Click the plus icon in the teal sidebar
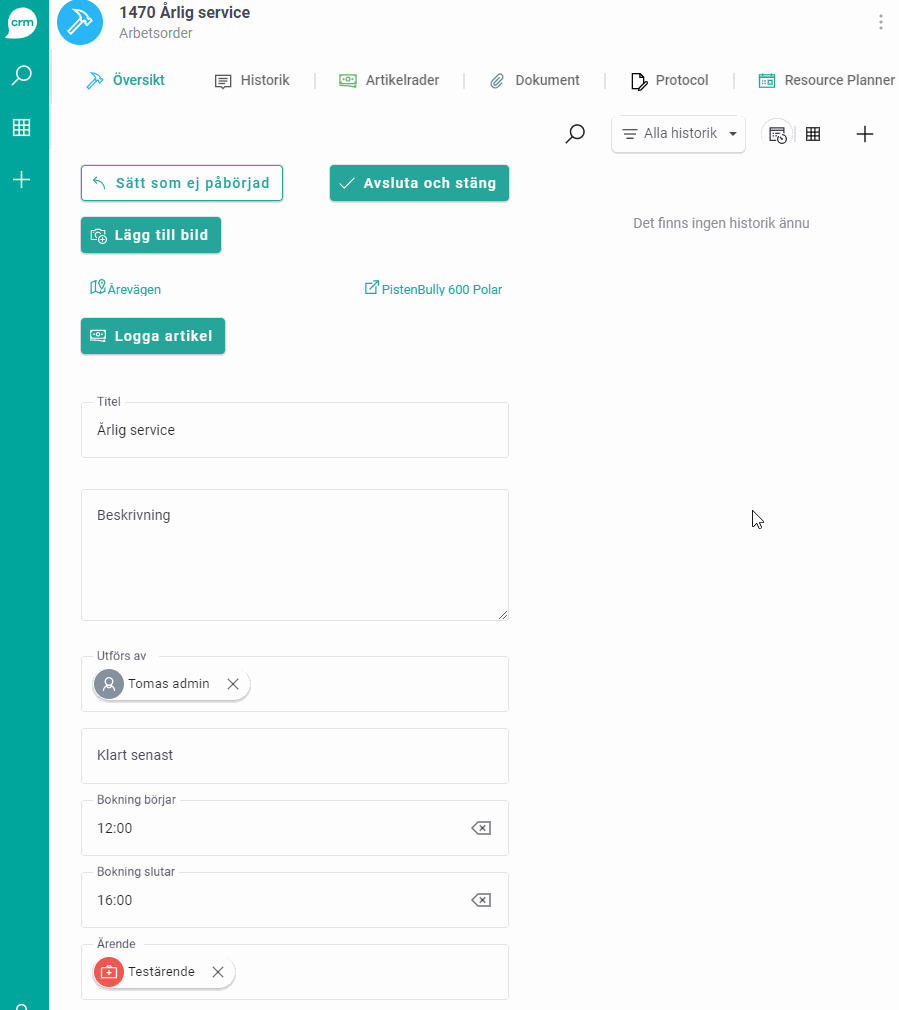The height and width of the screenshot is (1010, 899). coord(22,180)
